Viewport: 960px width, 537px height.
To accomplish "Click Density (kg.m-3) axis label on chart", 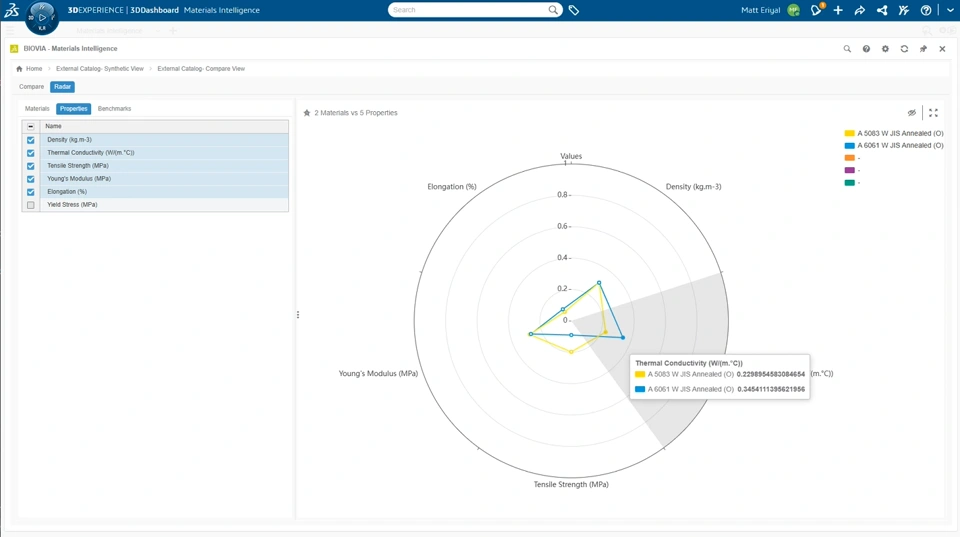I will pos(693,187).
